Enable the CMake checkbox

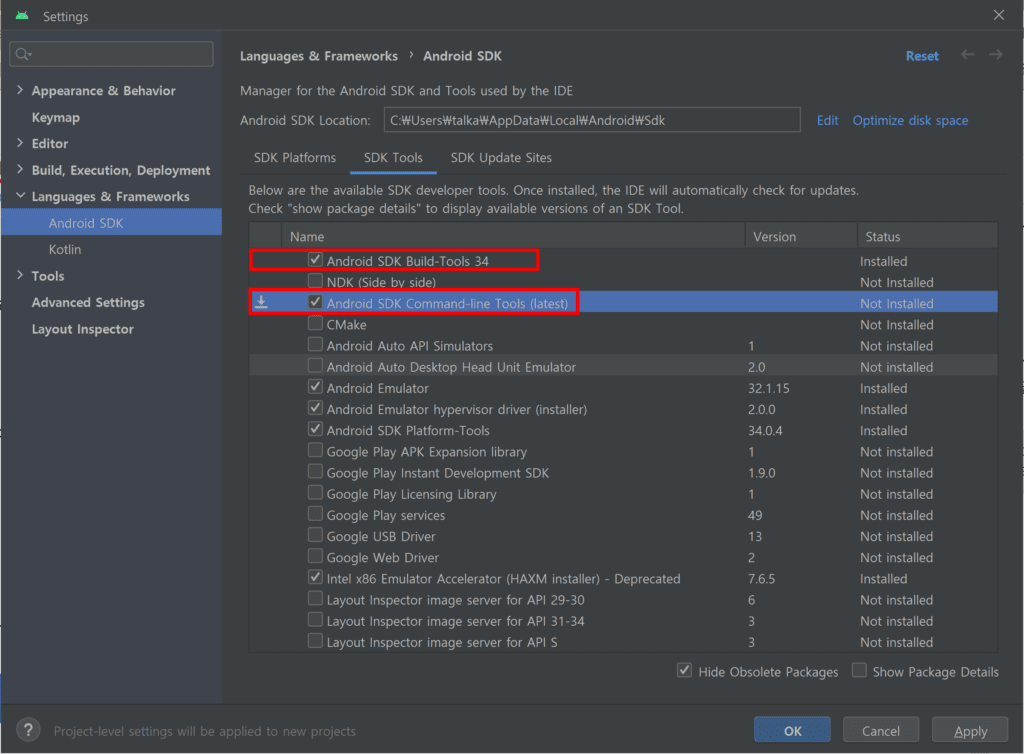(315, 323)
